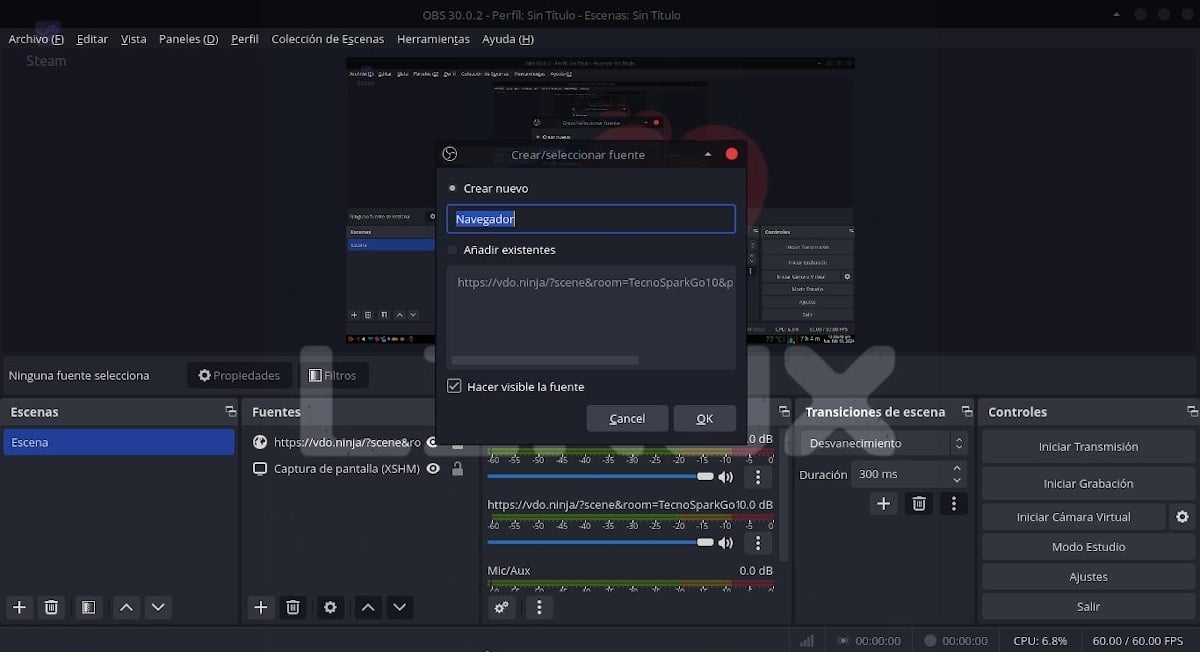The height and width of the screenshot is (652, 1200).
Task: Click the CPU: 6.8% status bar entry
Action: 1040,640
